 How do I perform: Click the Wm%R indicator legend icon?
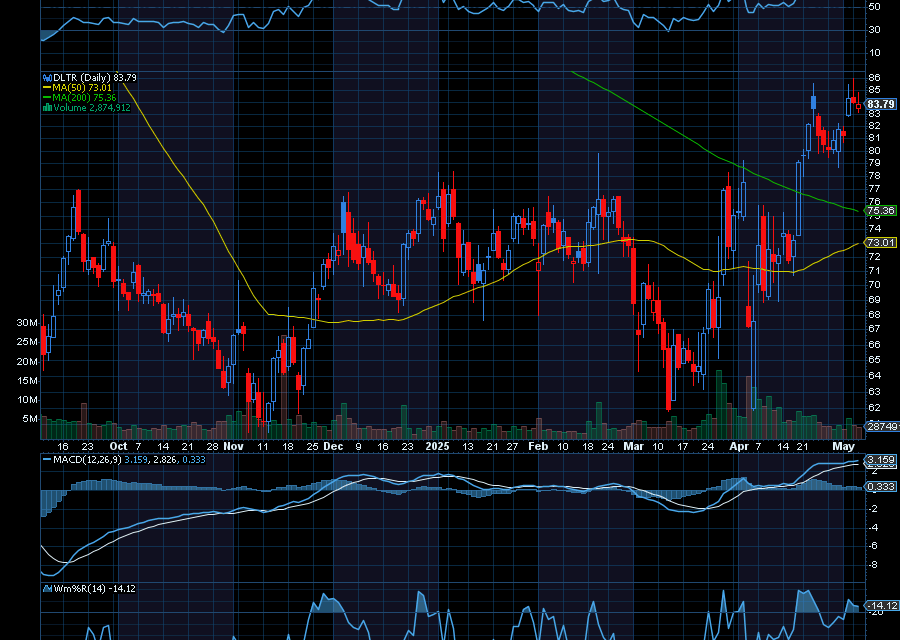(45, 588)
